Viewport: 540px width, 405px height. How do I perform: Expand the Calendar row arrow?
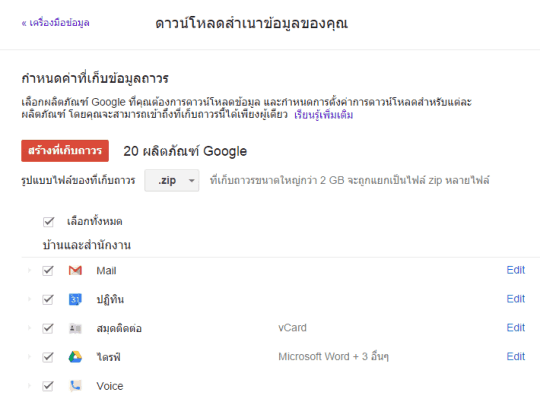pyautogui.click(x=29, y=299)
